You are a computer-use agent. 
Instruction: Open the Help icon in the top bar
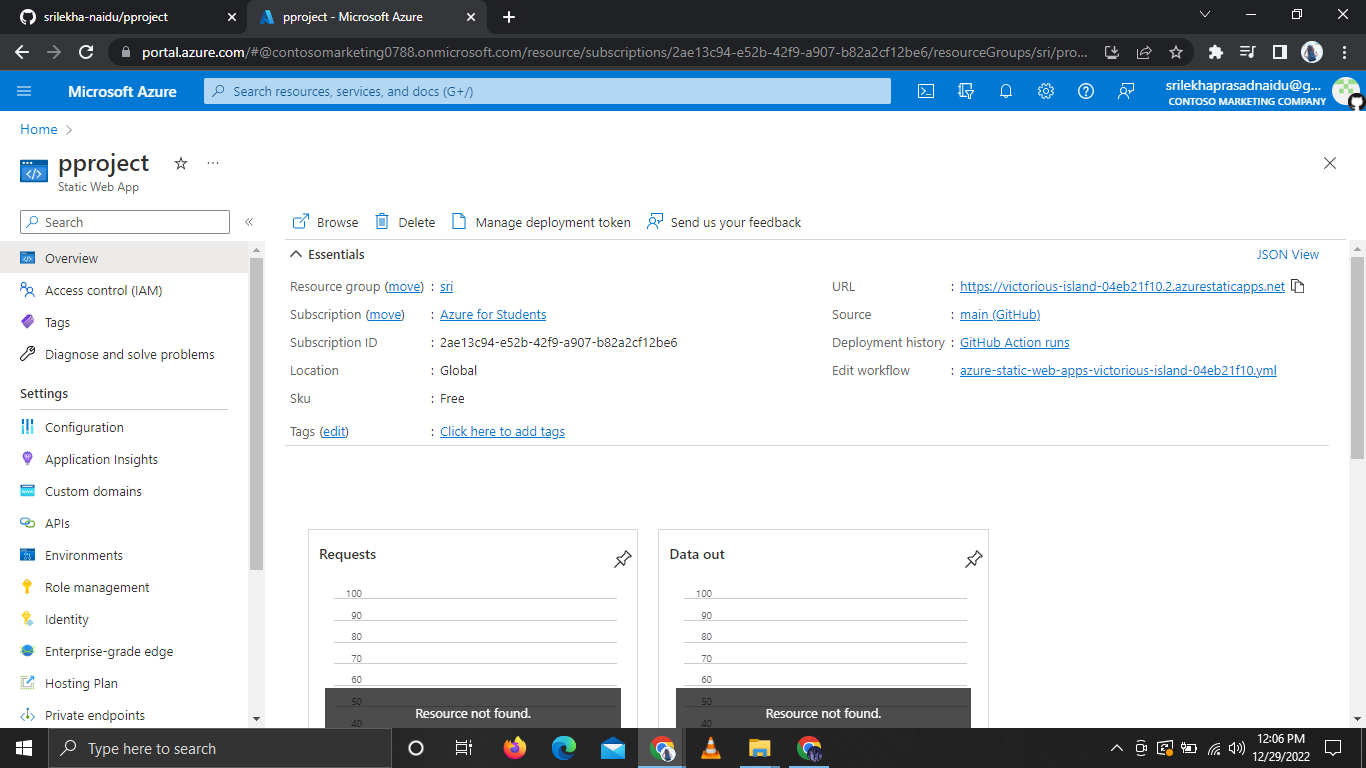pos(1086,91)
